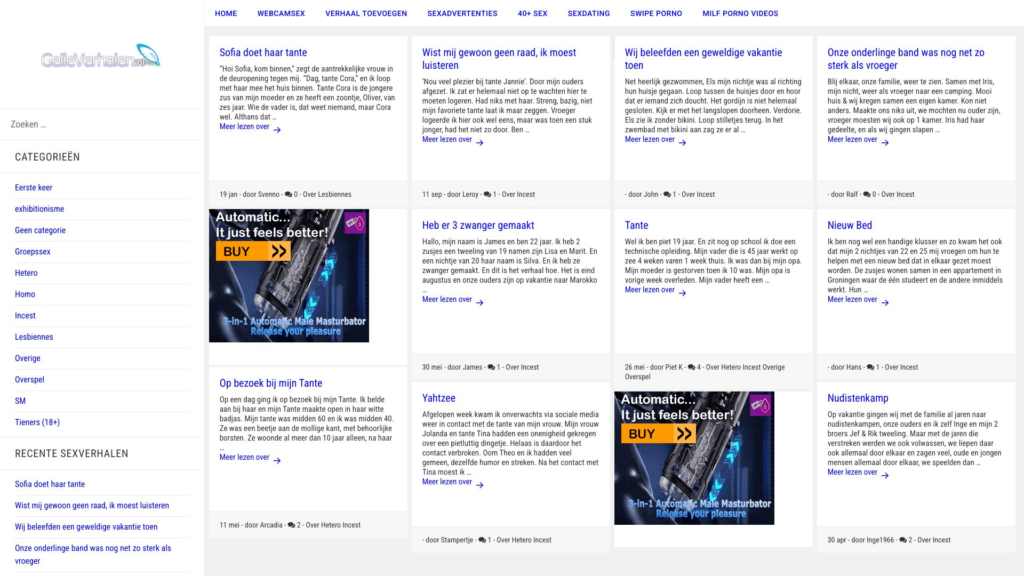1024x576 pixels.
Task: Click the comment bubble icon in Inge1966's post
Action: (x=901, y=540)
